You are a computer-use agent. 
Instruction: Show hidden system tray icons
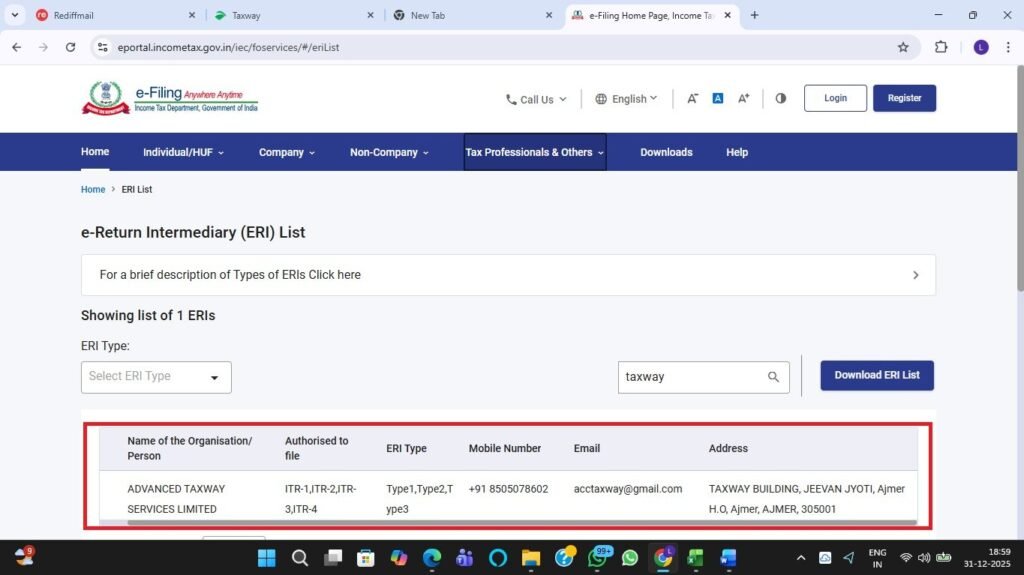[x=801, y=558]
